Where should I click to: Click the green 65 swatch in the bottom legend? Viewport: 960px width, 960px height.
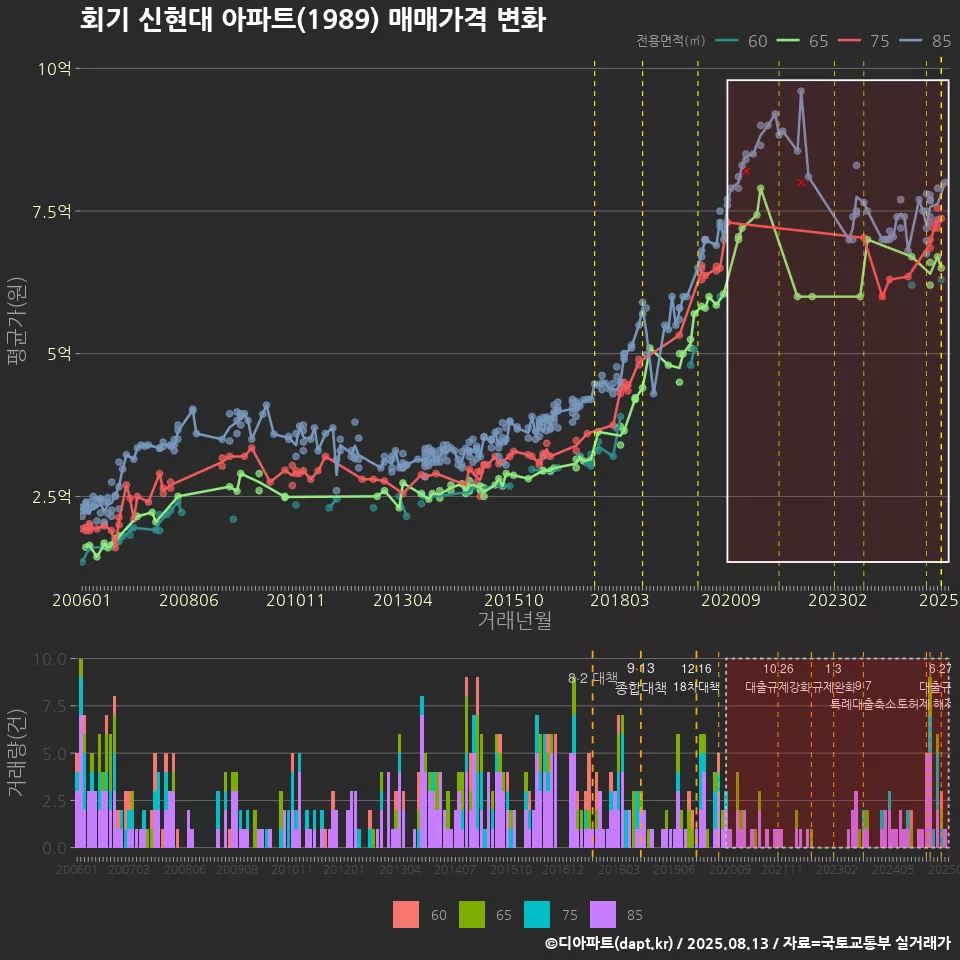[x=471, y=915]
